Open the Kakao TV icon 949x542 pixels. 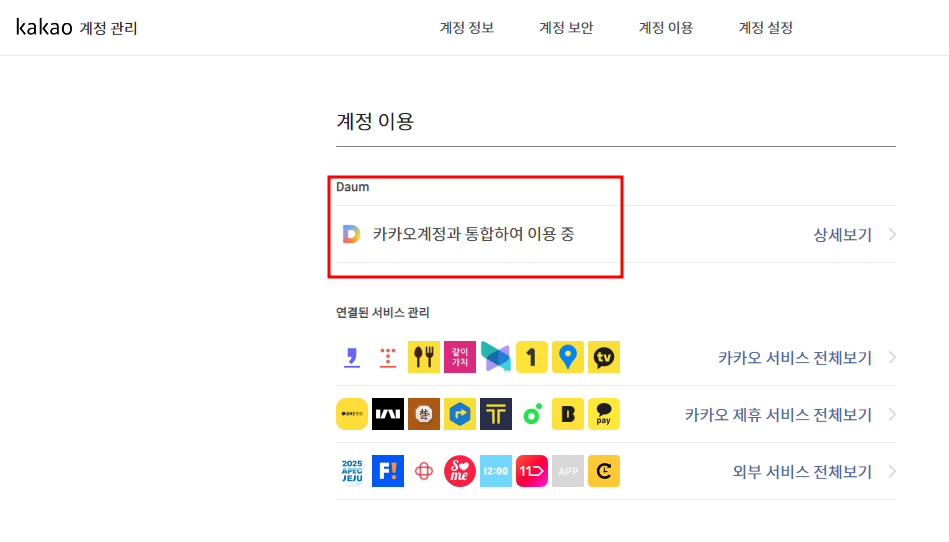[604, 358]
